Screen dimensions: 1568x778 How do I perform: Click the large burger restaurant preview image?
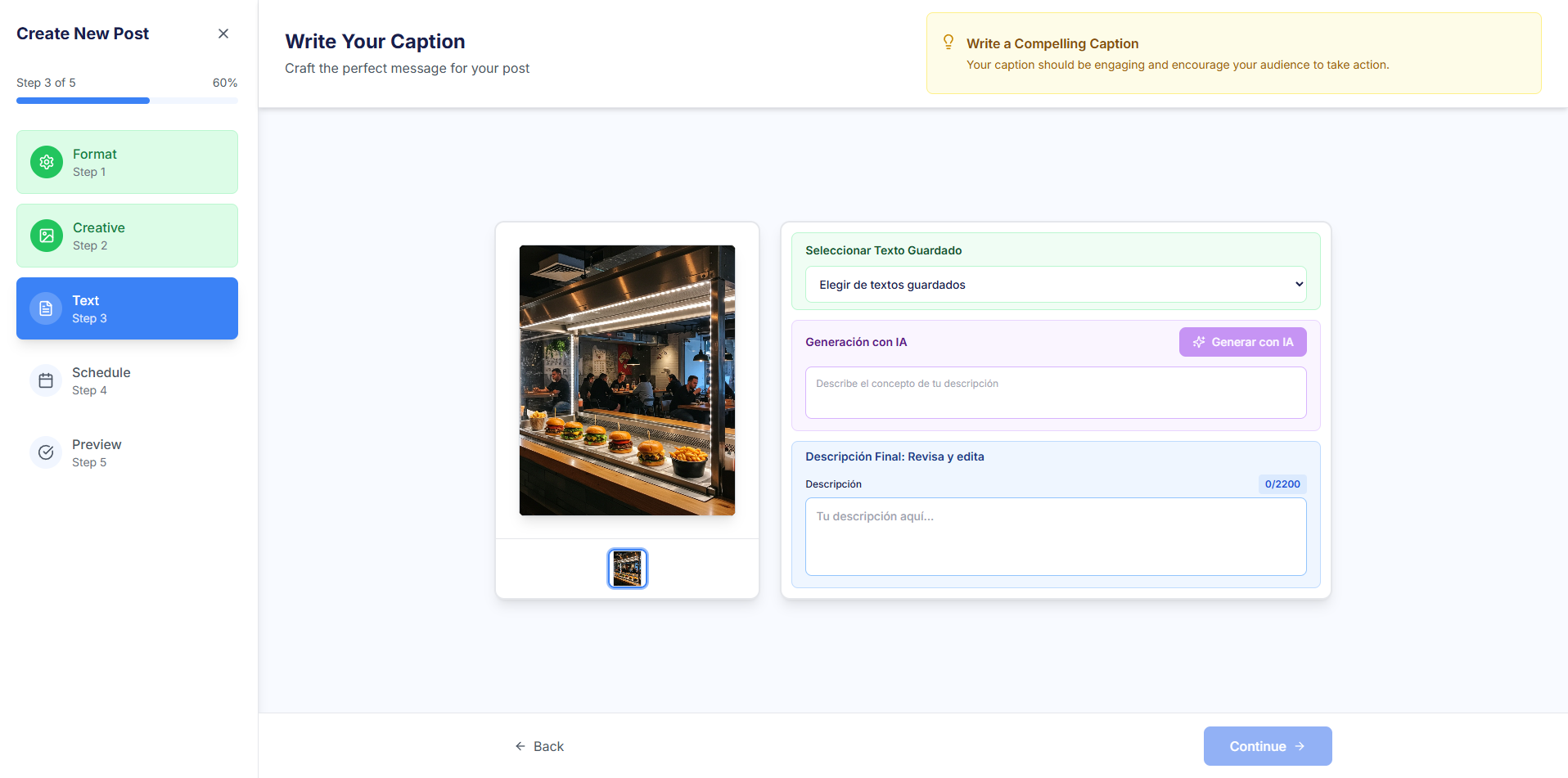627,380
